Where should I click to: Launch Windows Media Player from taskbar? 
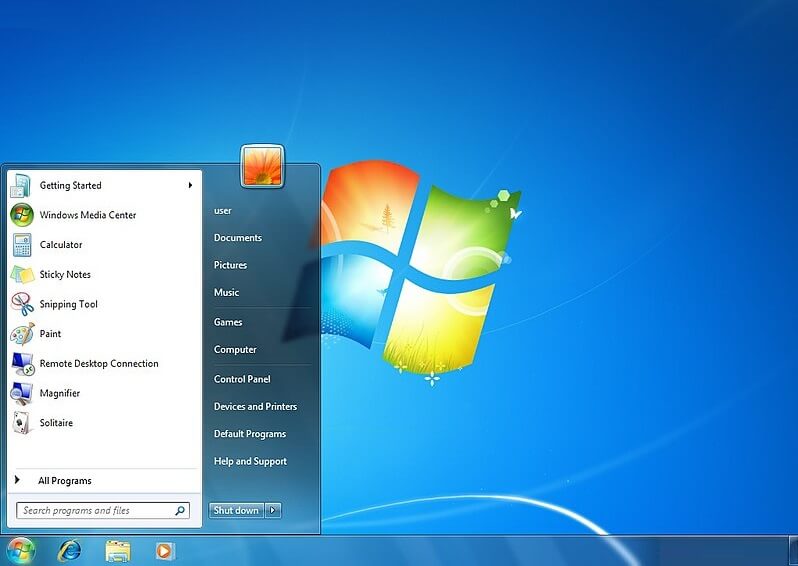[x=164, y=551]
